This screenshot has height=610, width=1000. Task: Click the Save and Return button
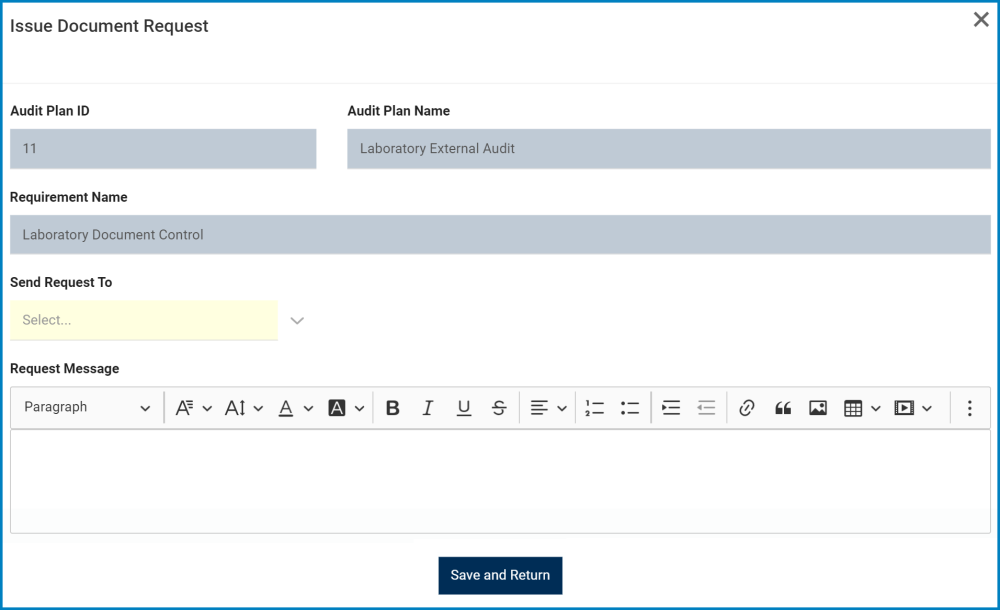point(500,575)
